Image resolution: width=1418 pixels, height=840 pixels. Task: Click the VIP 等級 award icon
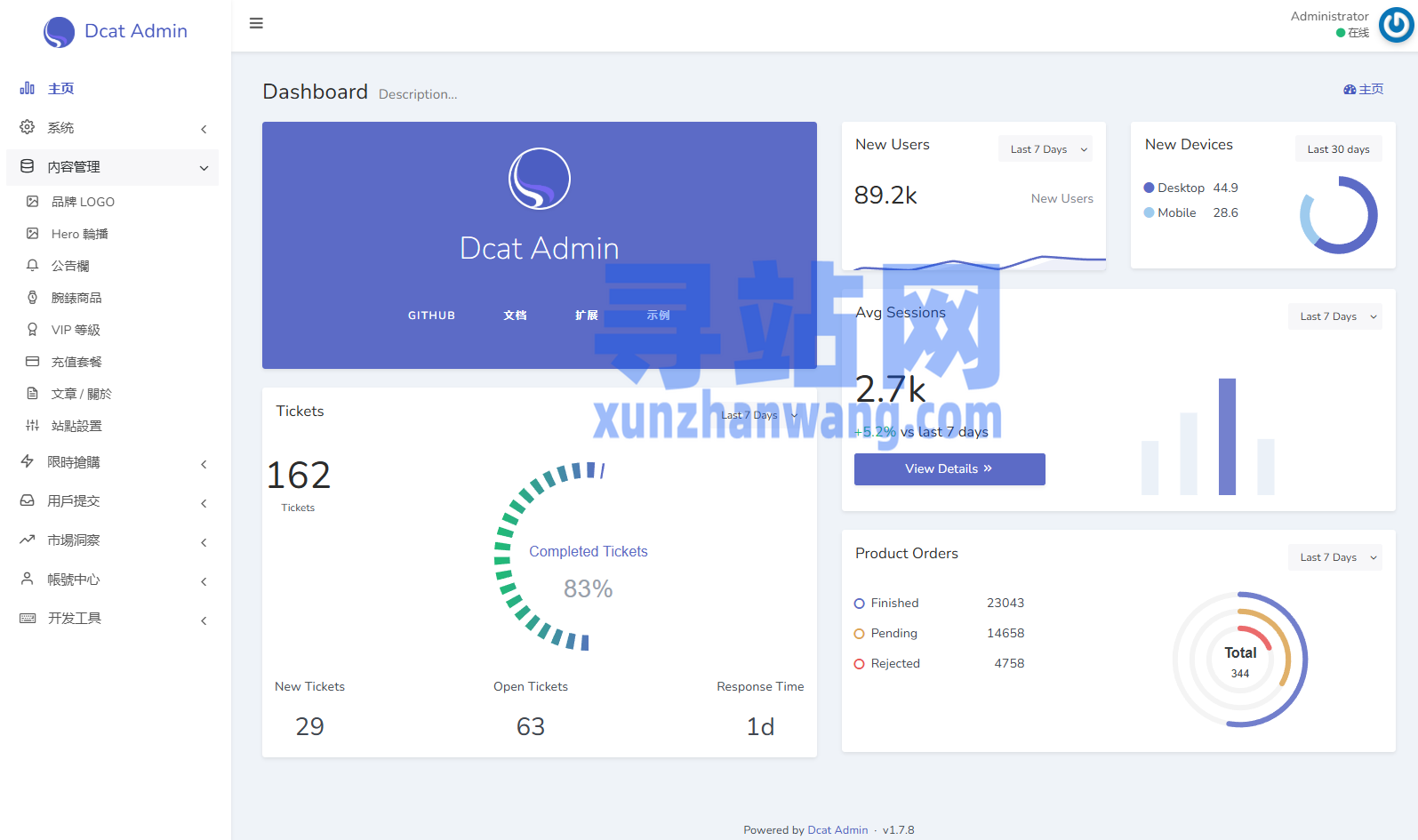[33, 330]
